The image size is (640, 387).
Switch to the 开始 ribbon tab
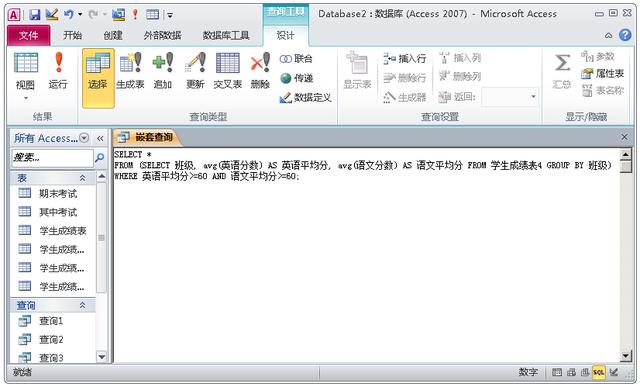(72, 35)
